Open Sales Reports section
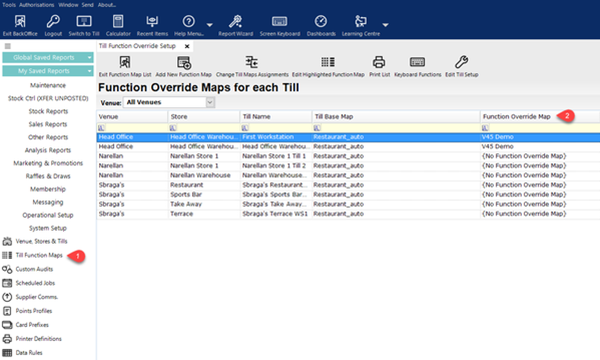The image size is (600, 360). [x=48, y=124]
